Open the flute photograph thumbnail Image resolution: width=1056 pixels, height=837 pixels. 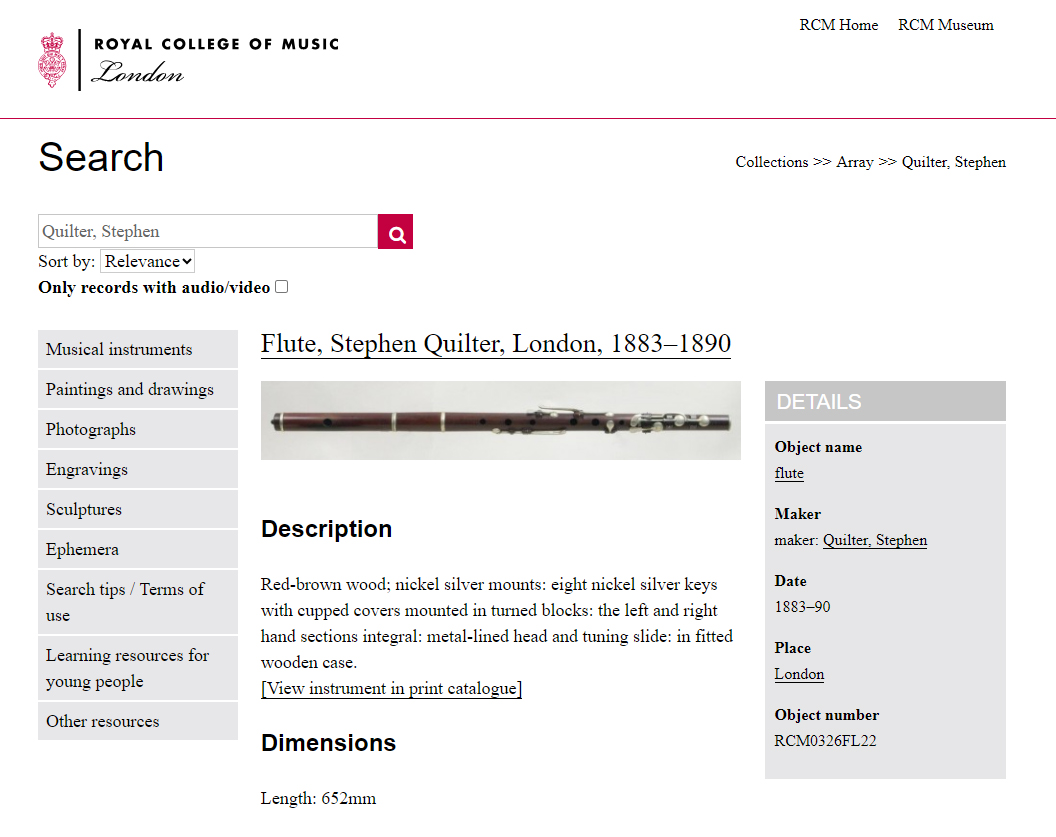click(x=500, y=421)
